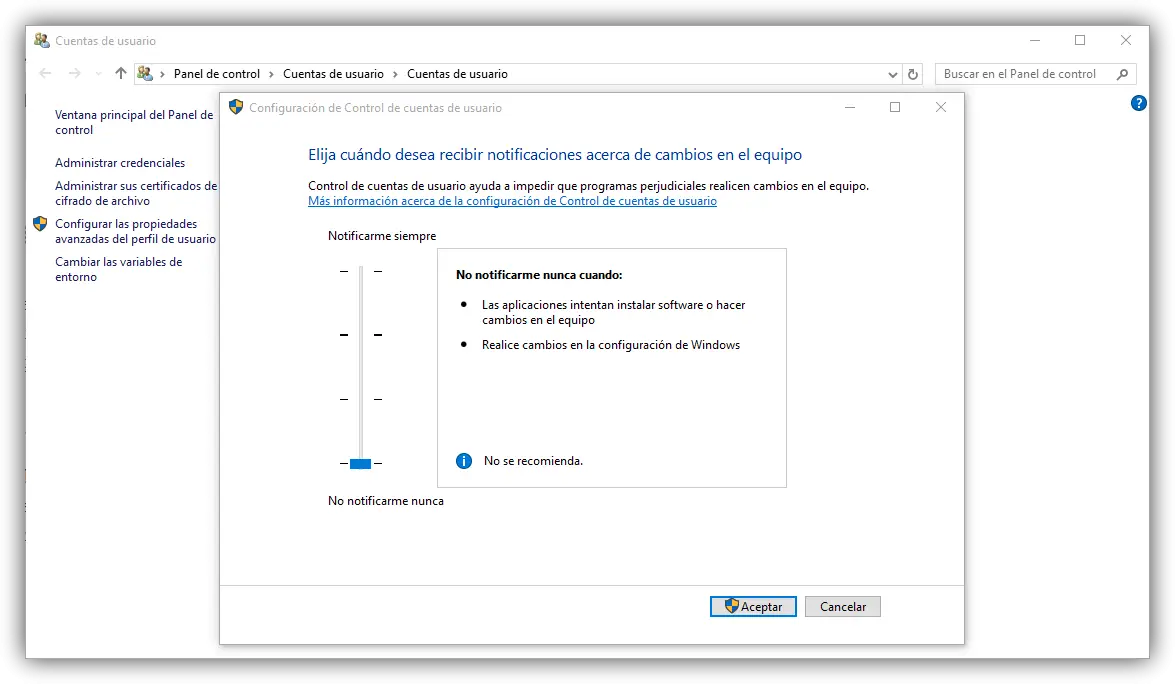
Task: Click 'No se recomienda.' text
Action: pyautogui.click(x=534, y=461)
